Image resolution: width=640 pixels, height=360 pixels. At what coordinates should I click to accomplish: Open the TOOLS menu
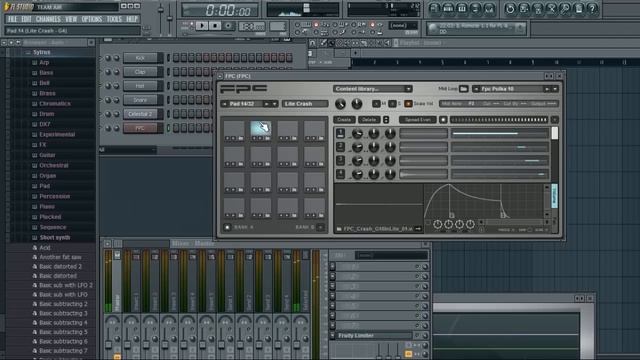click(x=114, y=19)
